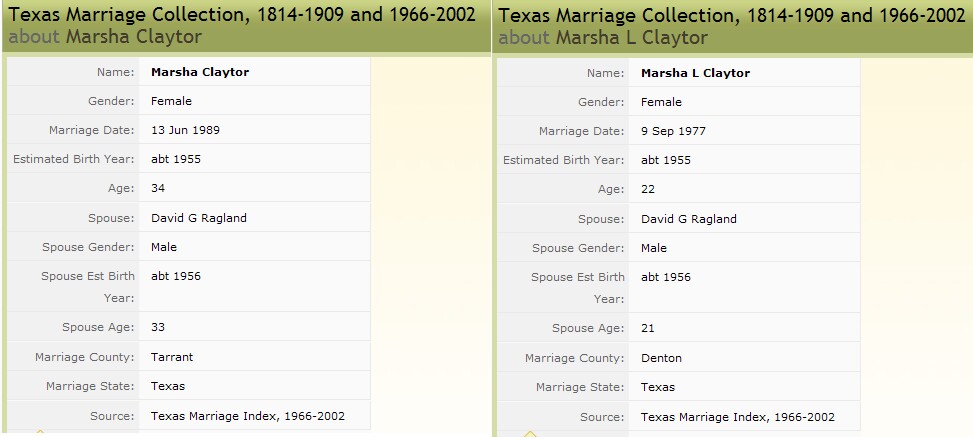Viewport: 973px width, 437px height.
Task: Click marriage date '9 Sep 1977'
Action: pyautogui.click(x=673, y=132)
